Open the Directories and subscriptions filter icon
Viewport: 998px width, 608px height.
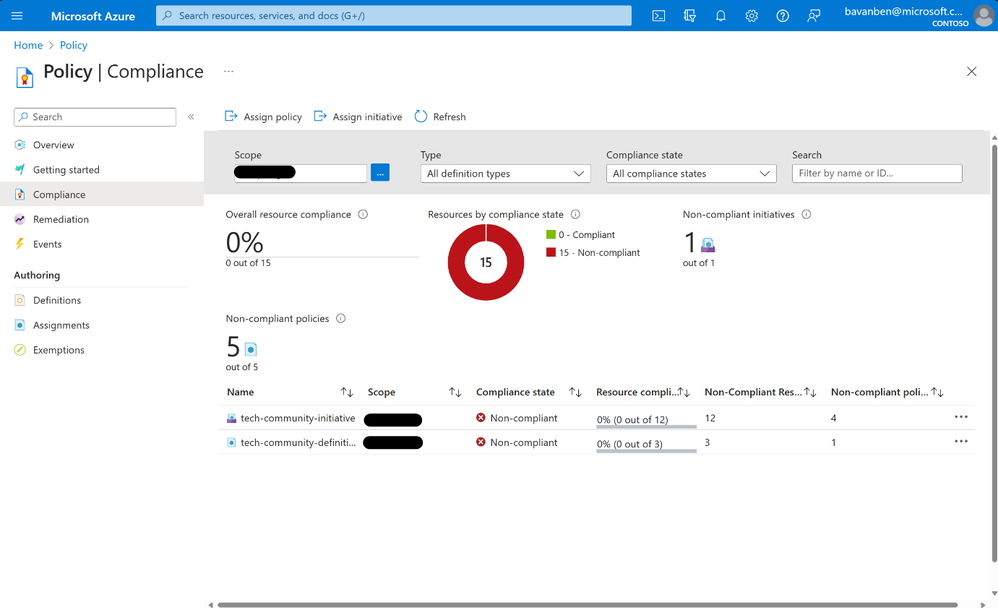point(689,16)
